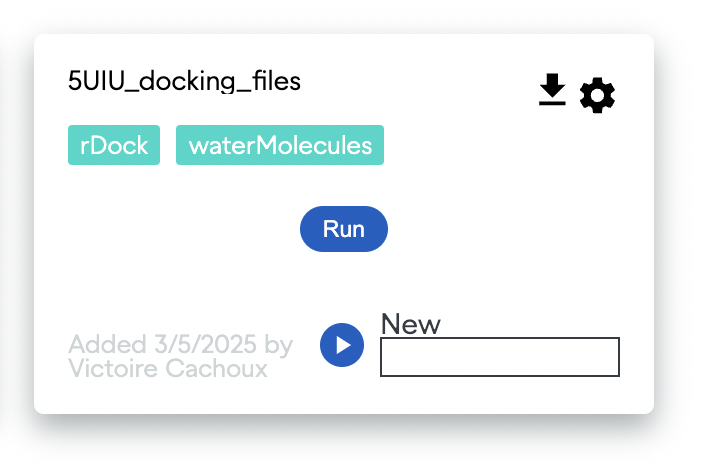The width and height of the screenshot is (714, 468).
Task: Open the 5UIU_docking_files entry by name
Action: tap(184, 81)
